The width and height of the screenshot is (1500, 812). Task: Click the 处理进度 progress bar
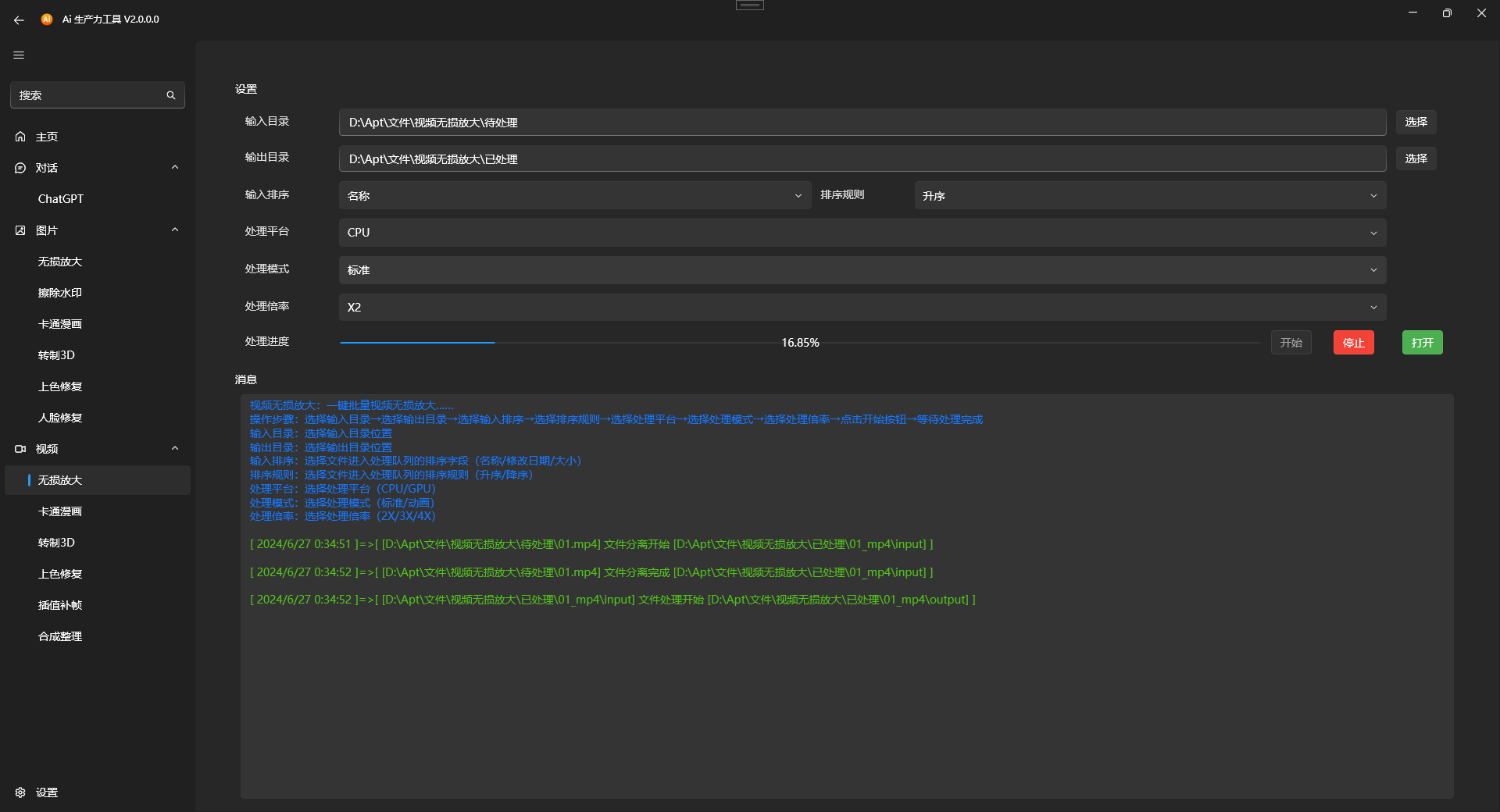800,343
